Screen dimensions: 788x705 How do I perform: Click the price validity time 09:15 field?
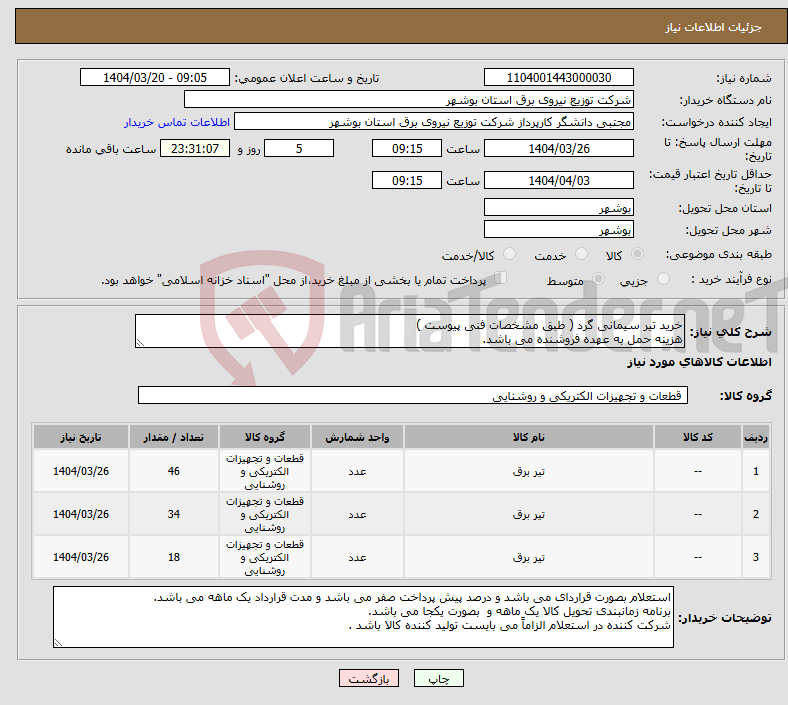point(407,180)
